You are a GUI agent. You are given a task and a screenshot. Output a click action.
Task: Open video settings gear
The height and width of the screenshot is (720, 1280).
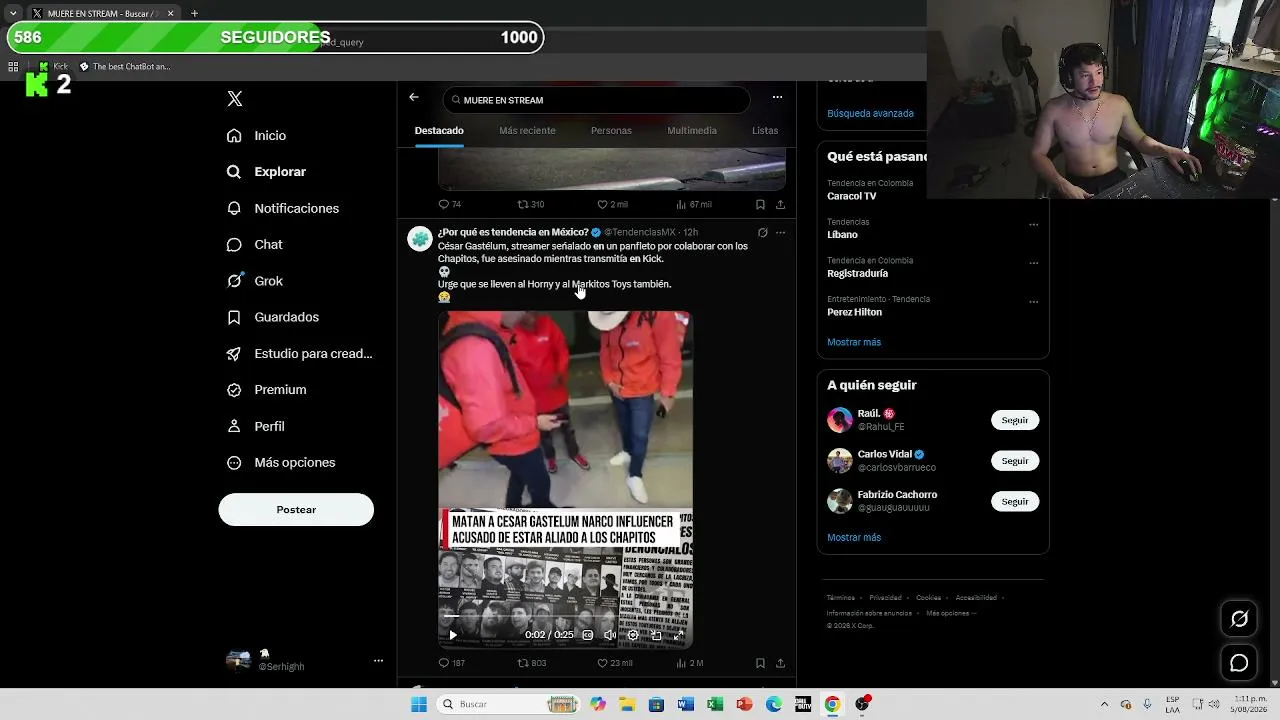633,635
